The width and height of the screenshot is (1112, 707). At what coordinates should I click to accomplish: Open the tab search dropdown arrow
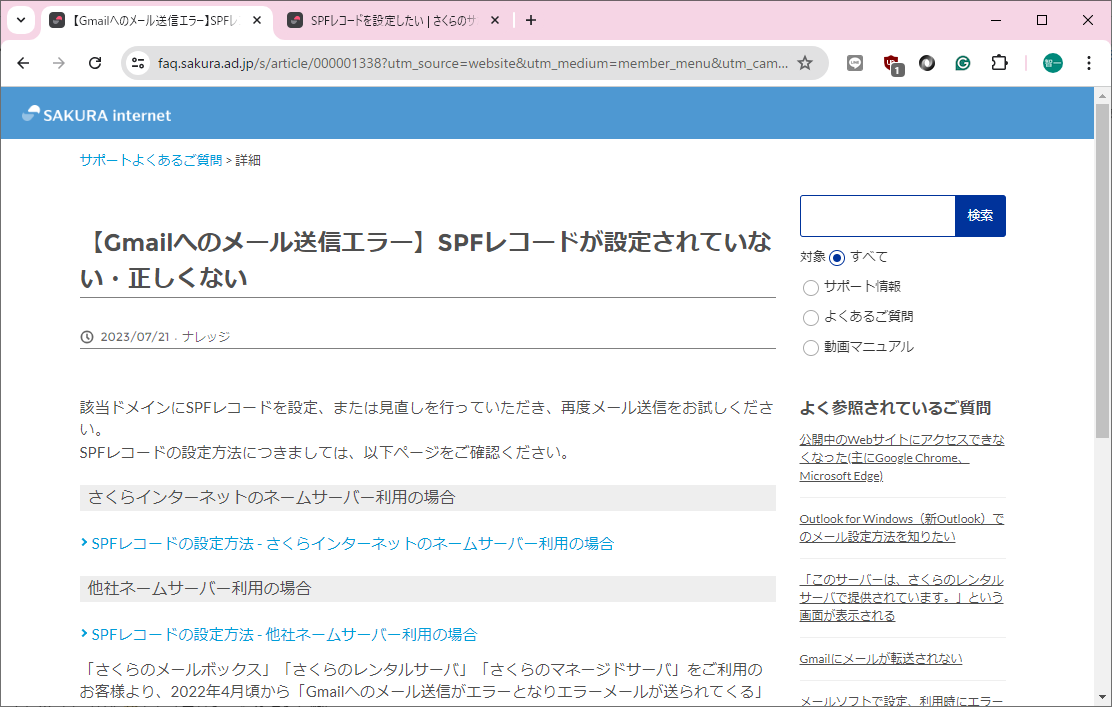tap(21, 20)
